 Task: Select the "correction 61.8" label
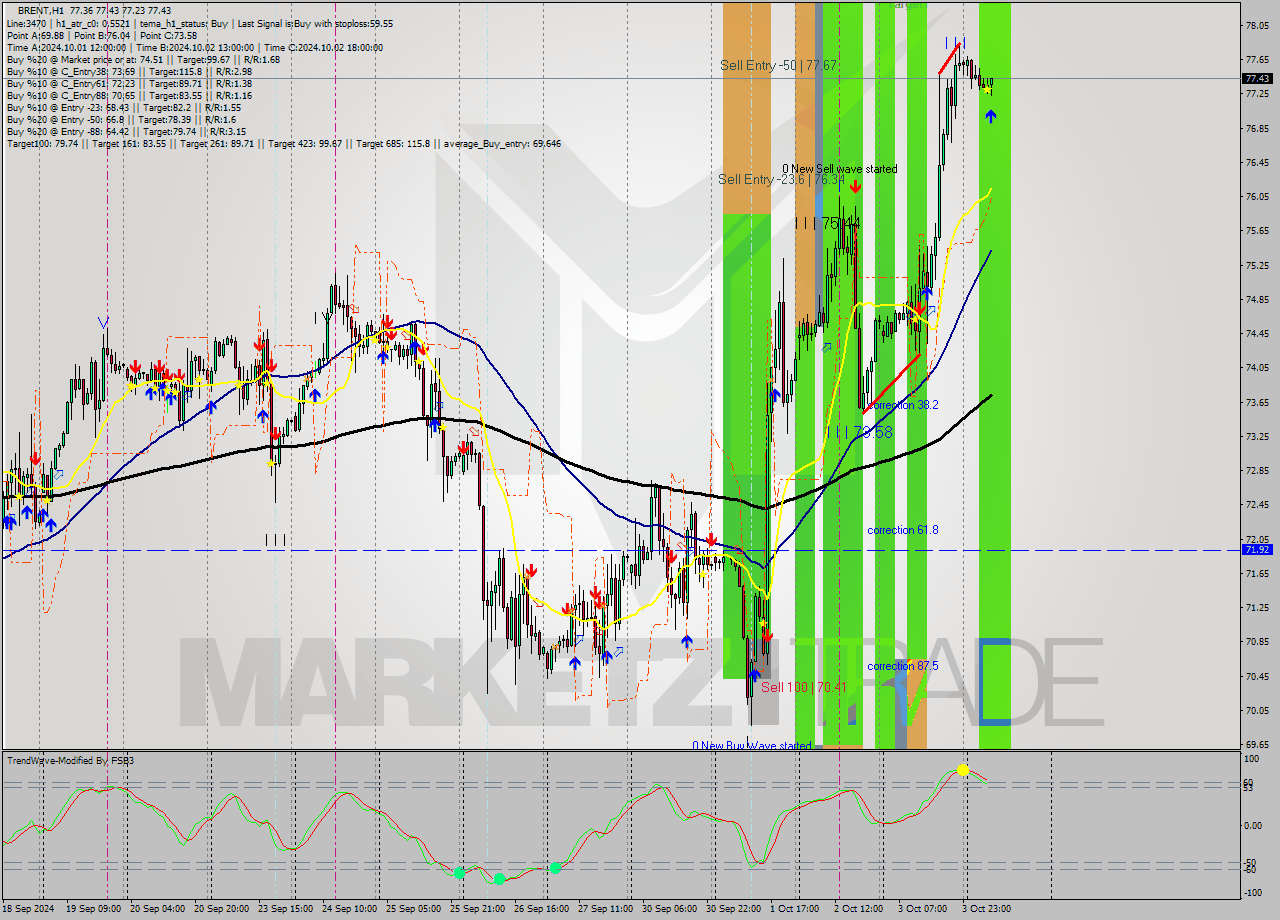[903, 530]
